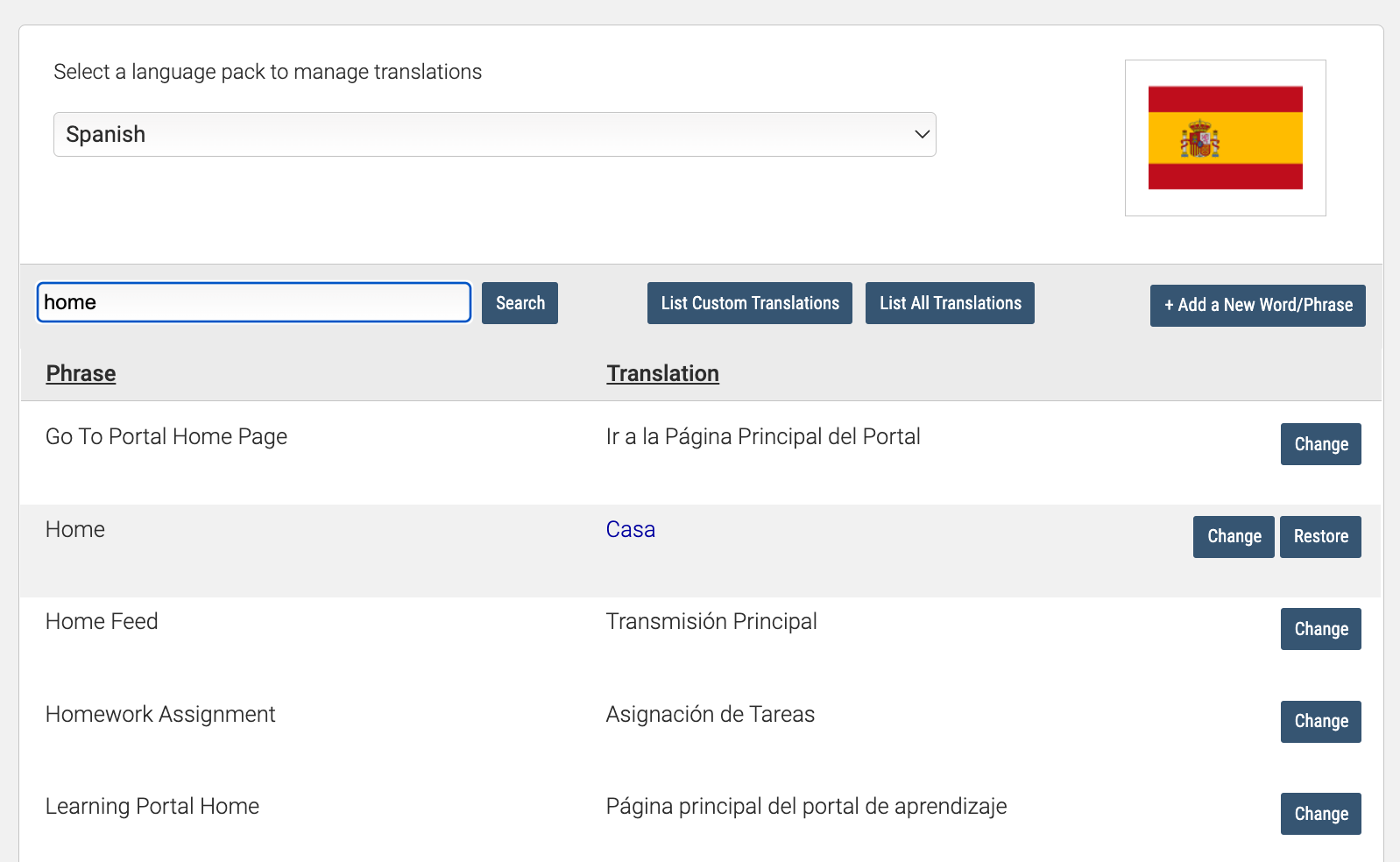Change translation for Home Feed

(1320, 629)
